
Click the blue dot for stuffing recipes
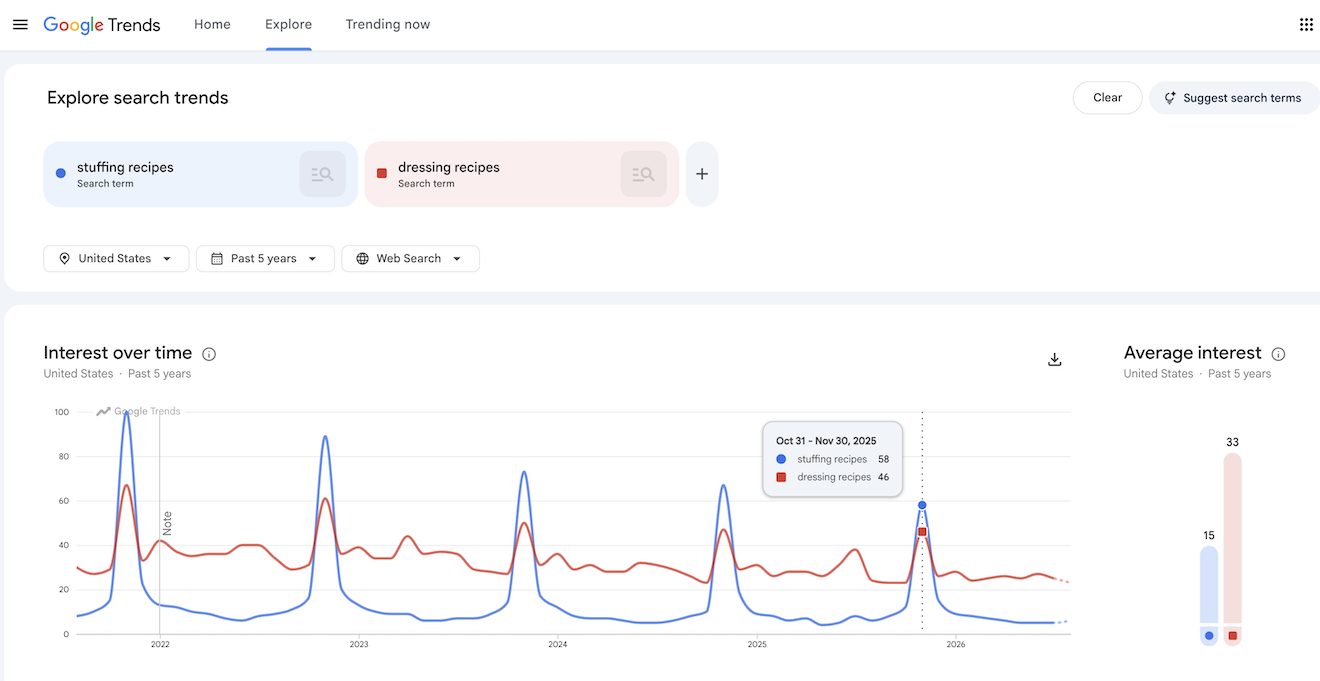pos(61,173)
